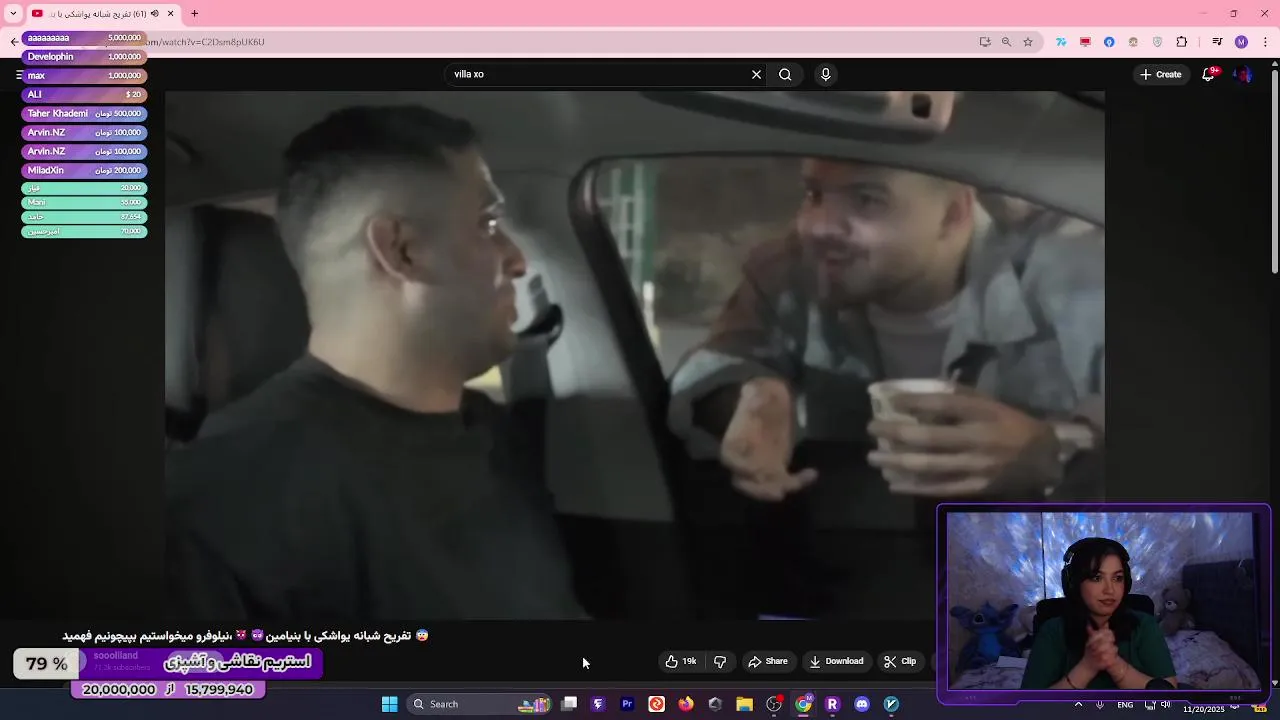
Task: Open Task View in taskbar
Action: click(x=569, y=704)
